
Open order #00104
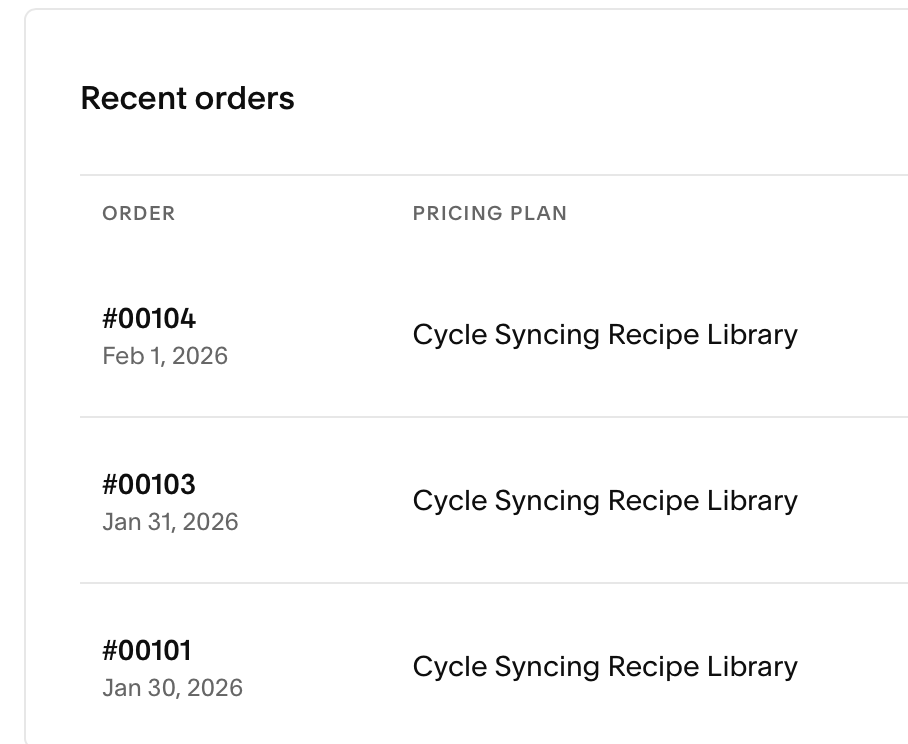pos(149,319)
